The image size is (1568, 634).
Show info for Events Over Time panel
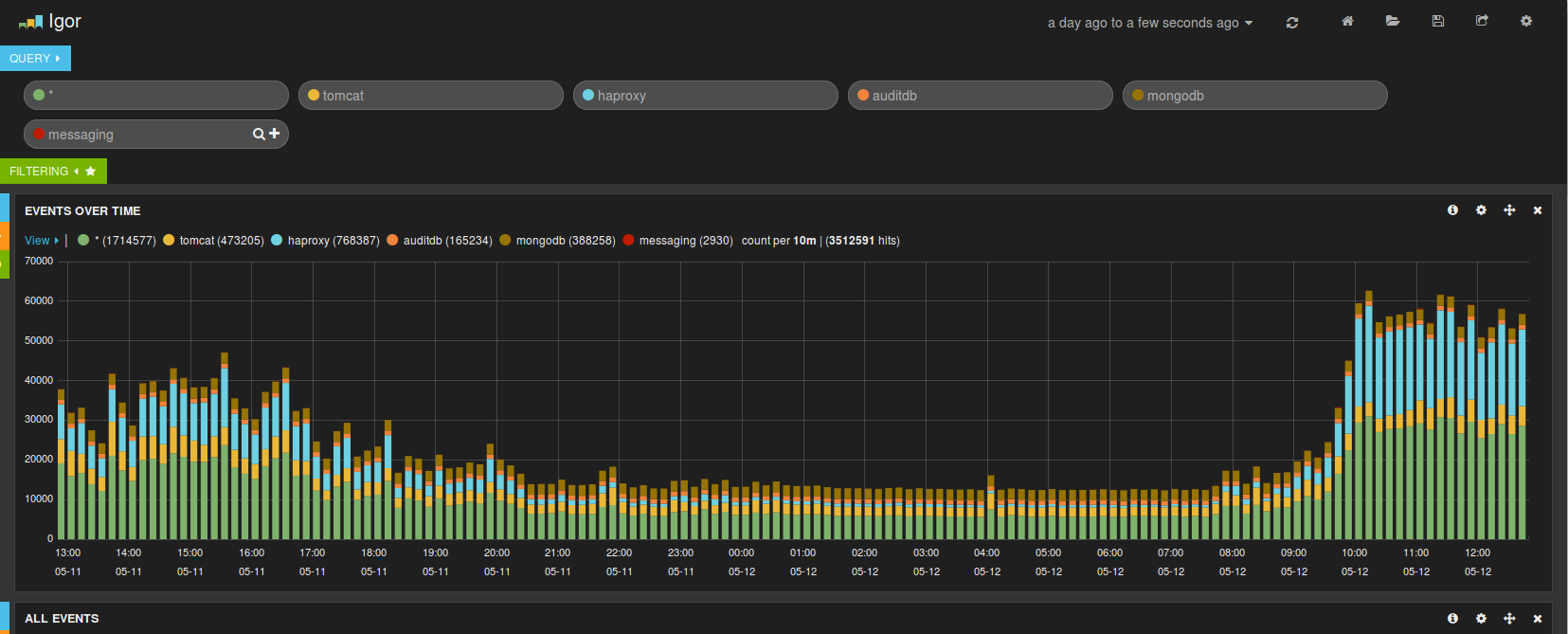click(x=1452, y=210)
